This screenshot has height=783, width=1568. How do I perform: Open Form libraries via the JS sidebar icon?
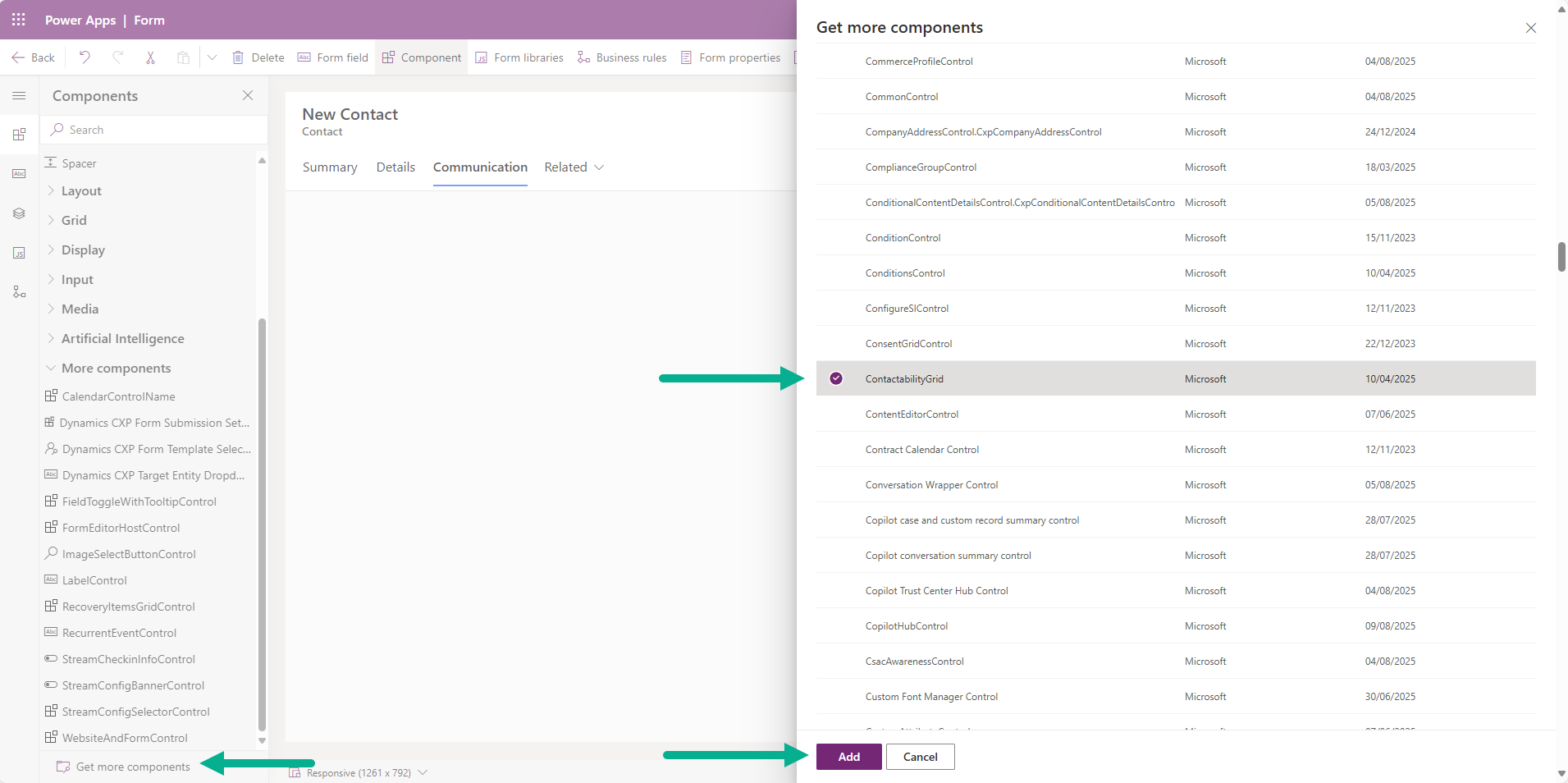click(x=19, y=253)
